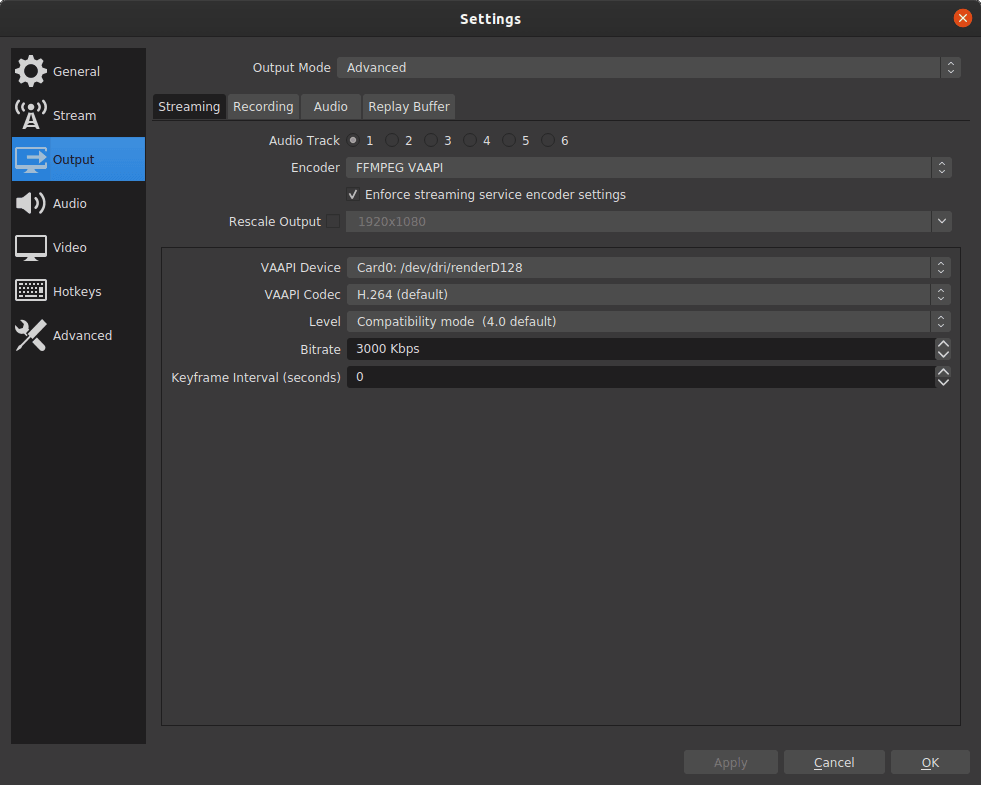Screen dimensions: 981x785
Task: Select Audio Track 2 radio button
Action: coord(392,141)
